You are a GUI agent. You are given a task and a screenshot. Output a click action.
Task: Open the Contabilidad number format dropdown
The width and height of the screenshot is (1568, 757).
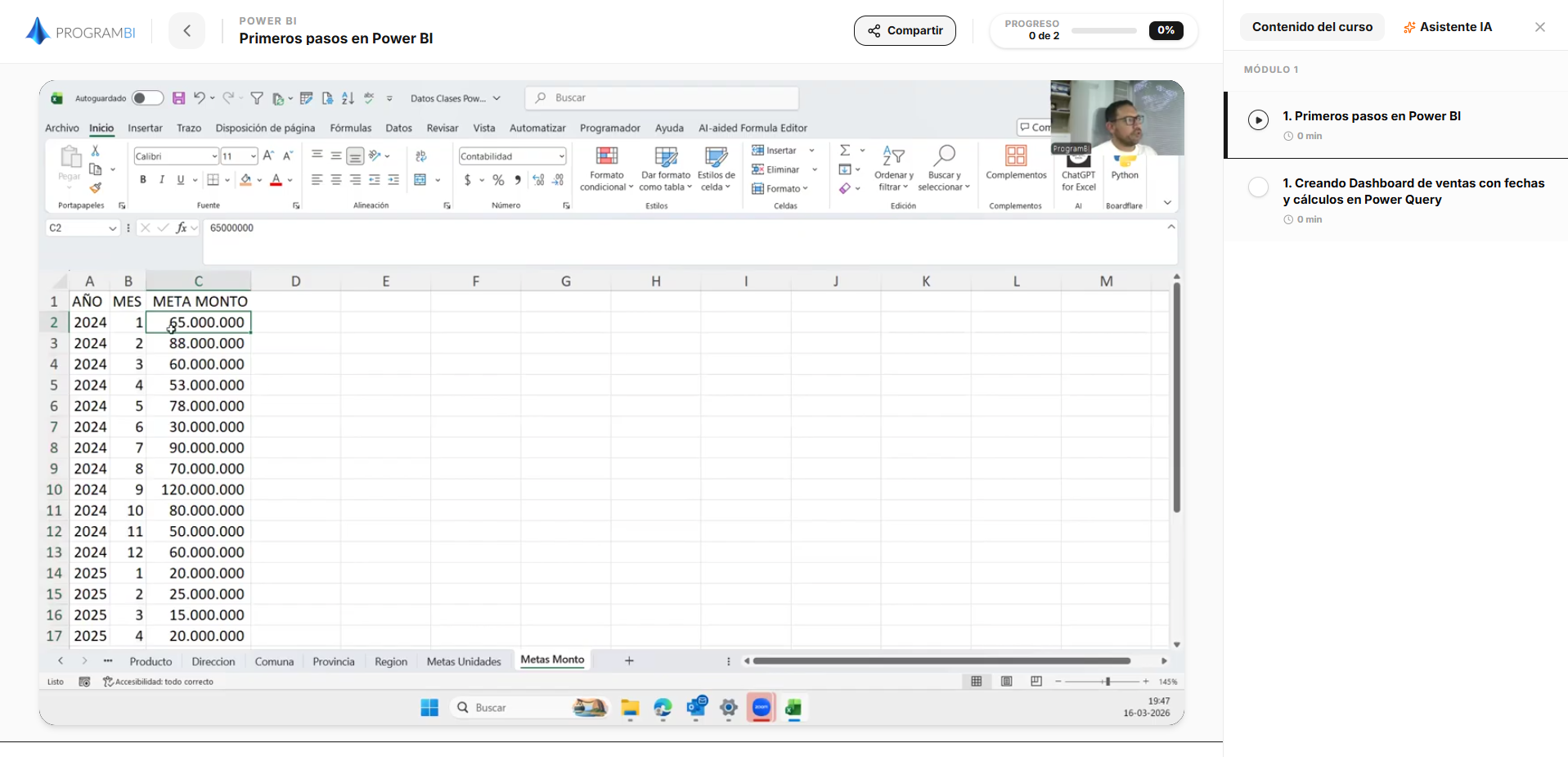(562, 156)
